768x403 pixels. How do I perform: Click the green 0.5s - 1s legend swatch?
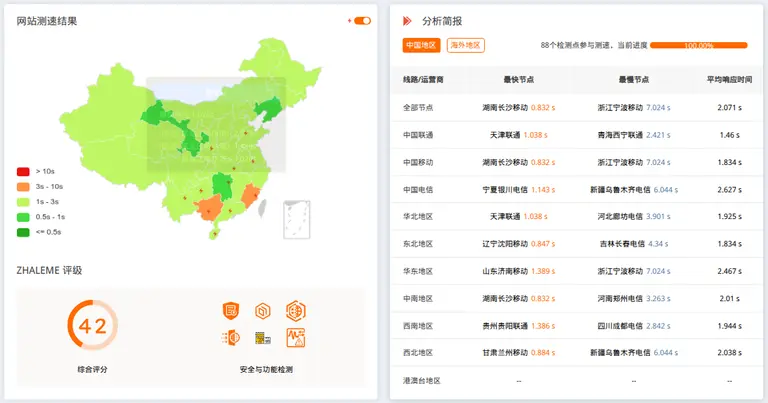coord(23,217)
